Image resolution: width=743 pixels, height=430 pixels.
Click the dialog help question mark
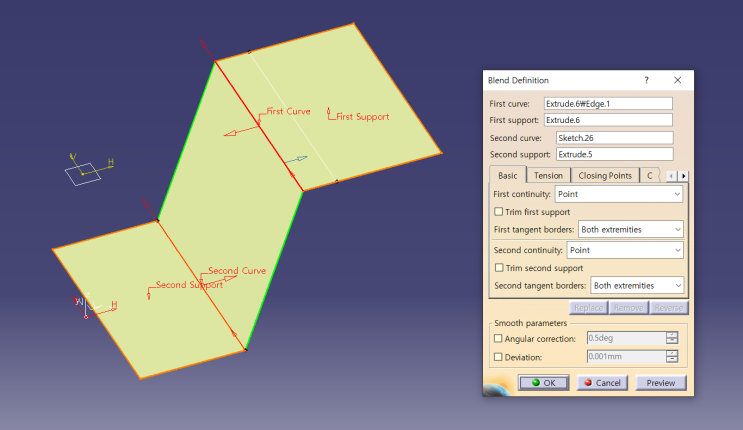(x=646, y=80)
